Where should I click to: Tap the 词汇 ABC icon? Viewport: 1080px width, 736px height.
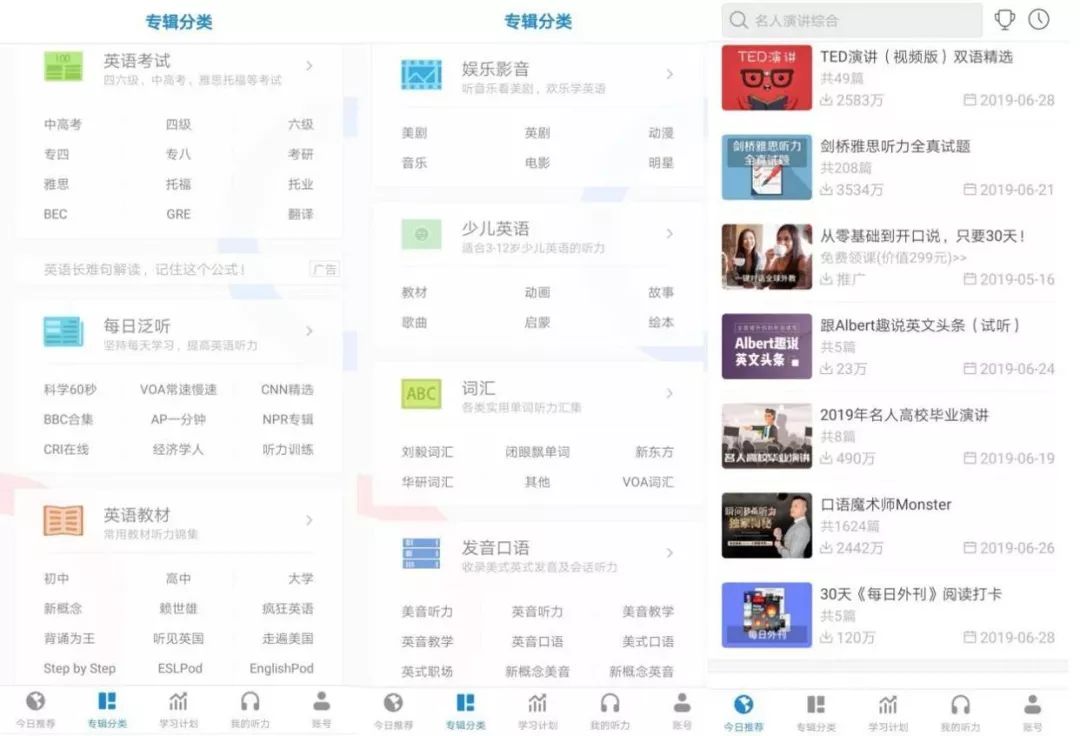click(x=422, y=394)
